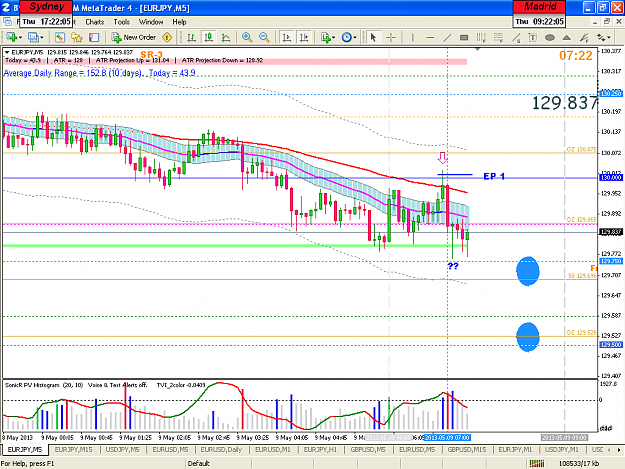Viewport: 625px width, 469px height.
Task: Open the Periods dropdown arrow
Action: click(x=355, y=37)
